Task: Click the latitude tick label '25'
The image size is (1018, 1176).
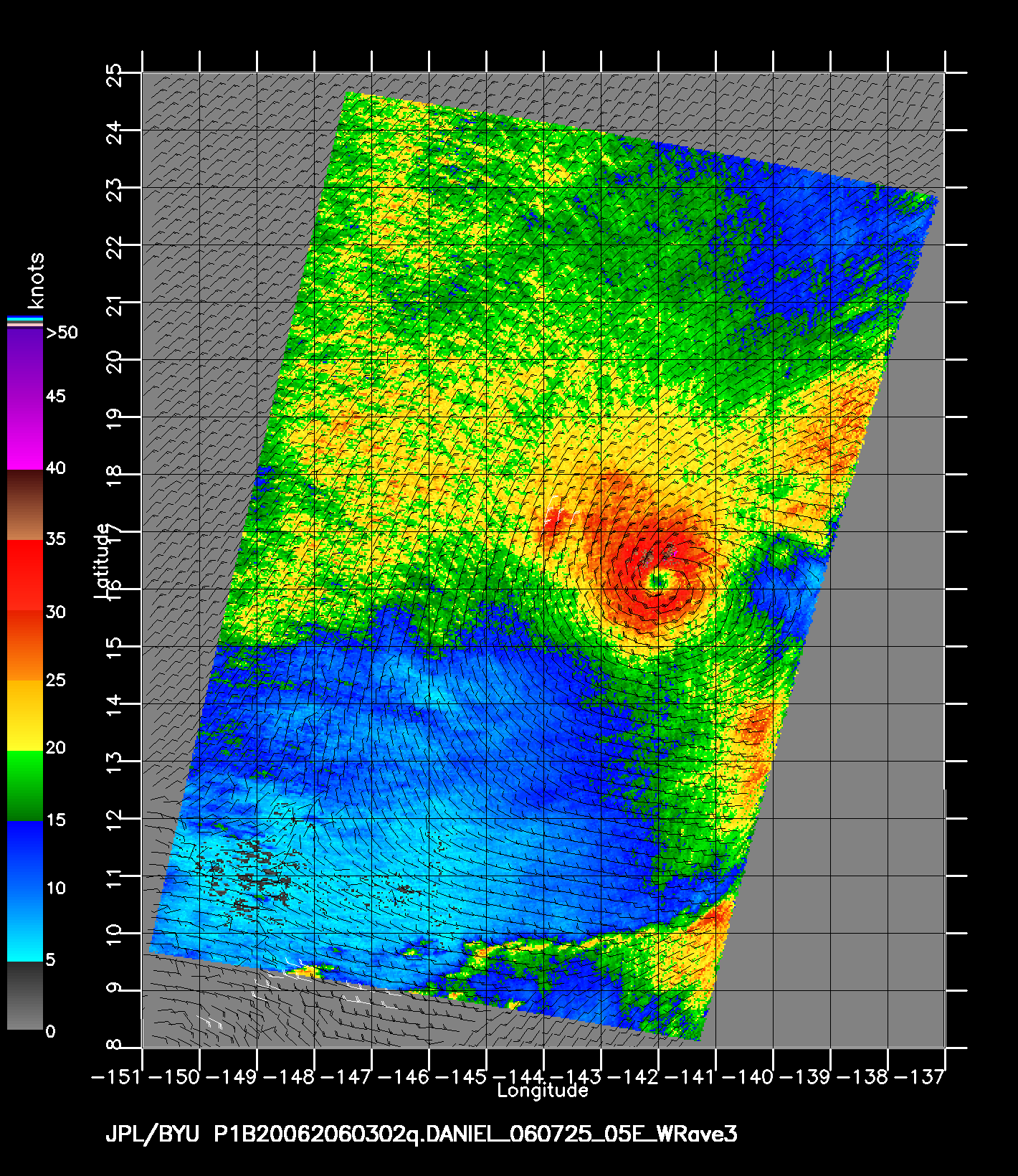Action: click(113, 75)
